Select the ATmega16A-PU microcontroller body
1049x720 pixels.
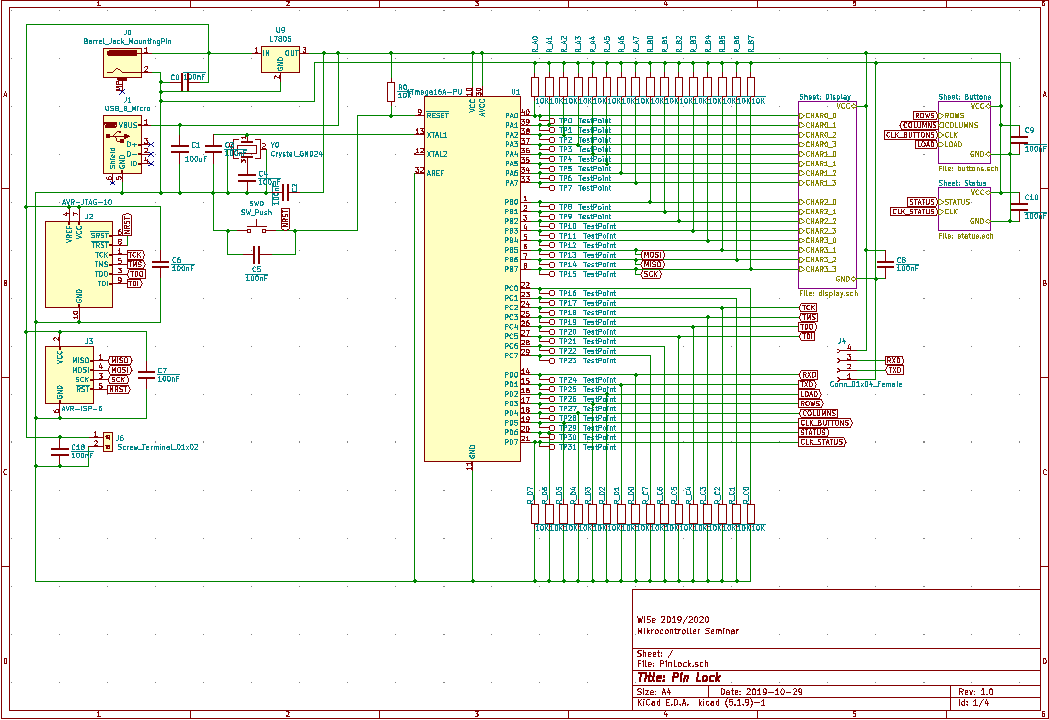coord(472,278)
